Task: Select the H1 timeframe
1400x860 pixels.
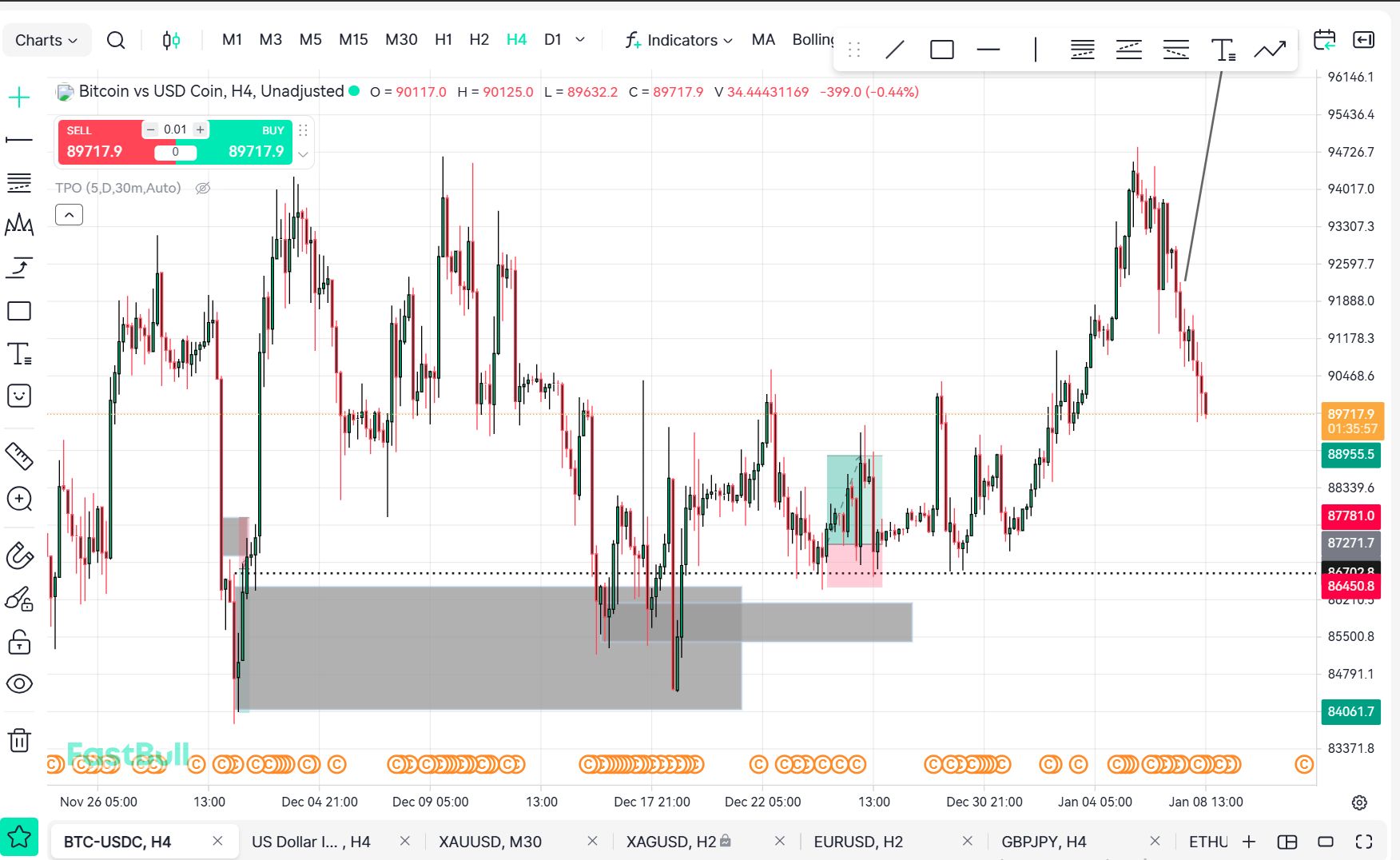Action: (x=443, y=40)
